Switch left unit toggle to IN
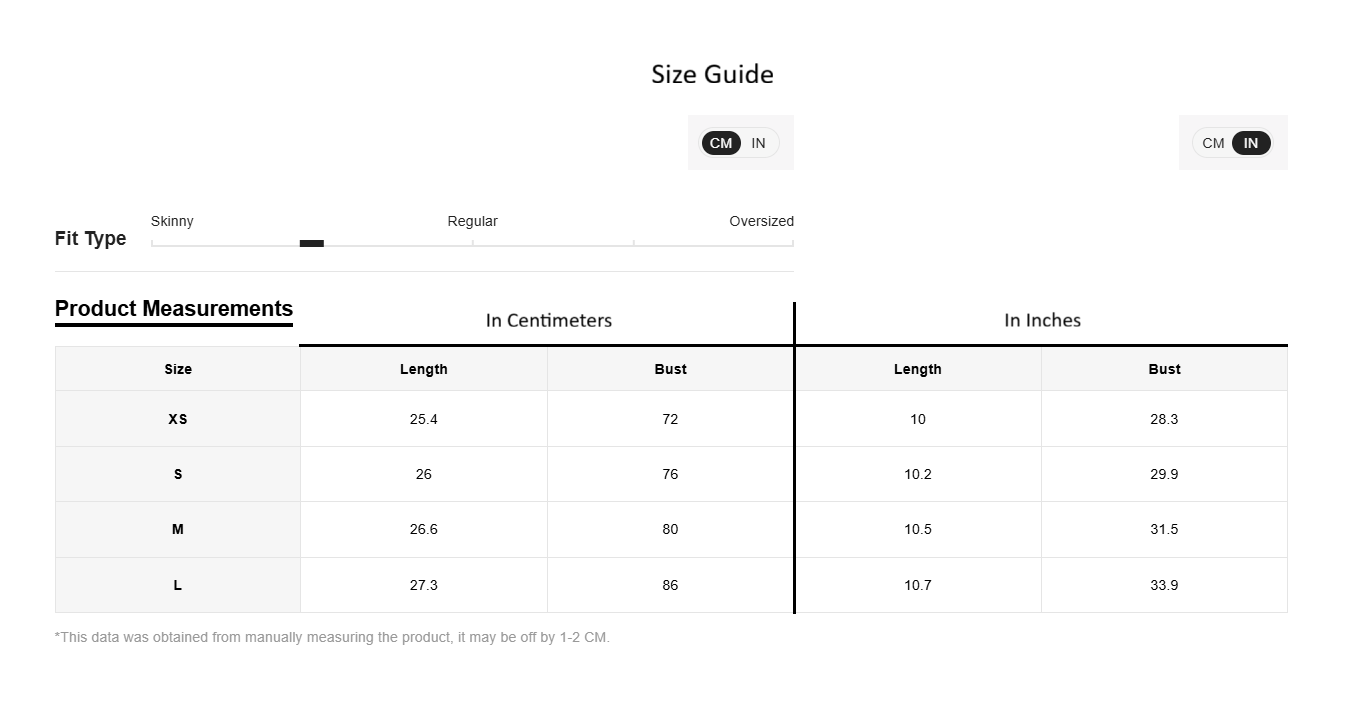This screenshot has height=701, width=1349. point(758,143)
